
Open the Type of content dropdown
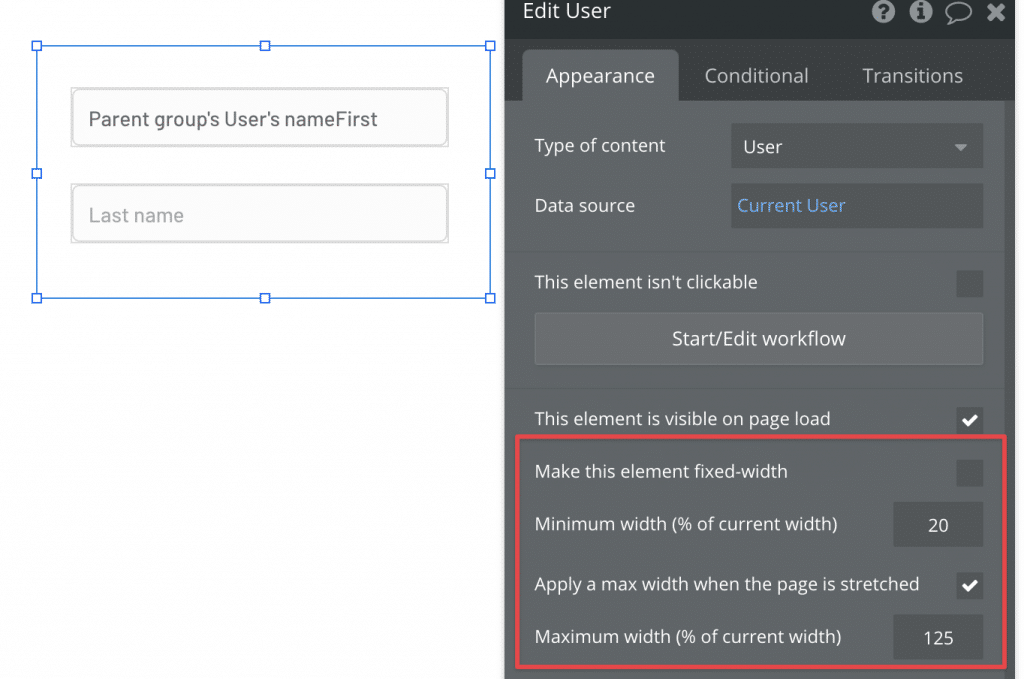click(856, 145)
